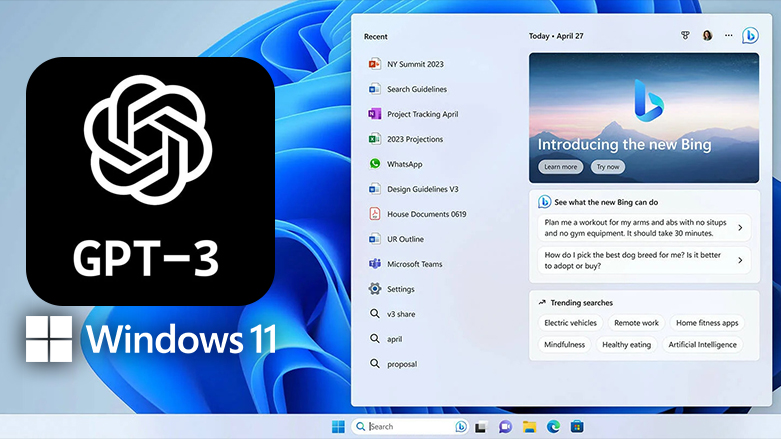Click the Introducing the new Bing banner
This screenshot has height=439, width=781.
(644, 118)
